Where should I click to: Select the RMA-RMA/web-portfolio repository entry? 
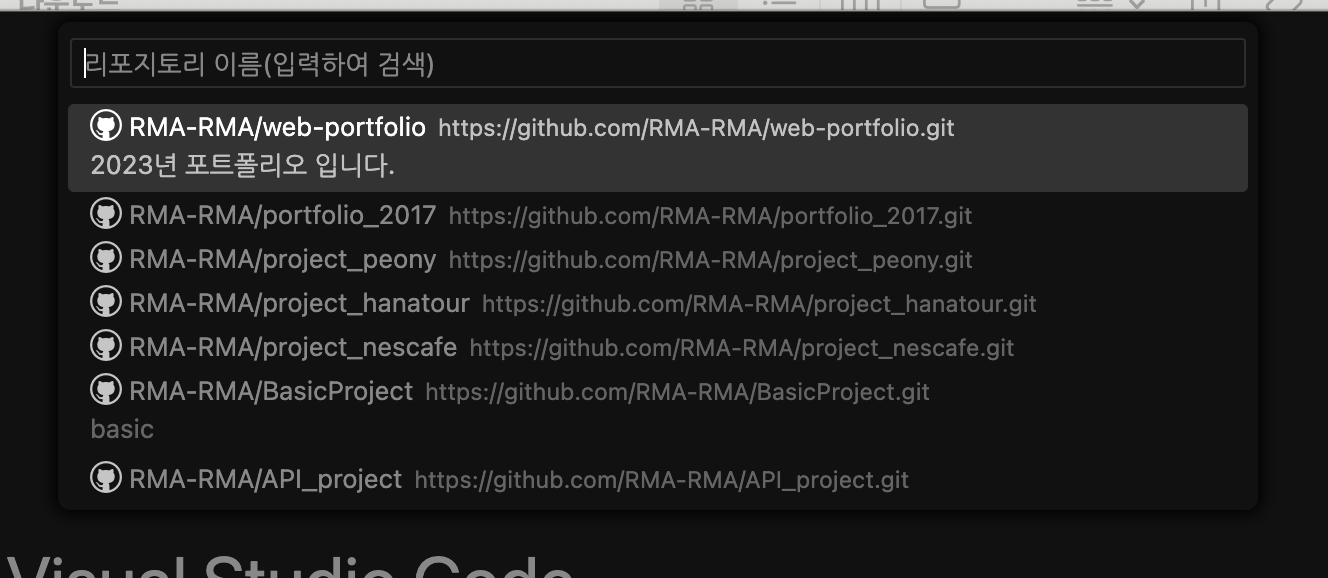coord(658,148)
